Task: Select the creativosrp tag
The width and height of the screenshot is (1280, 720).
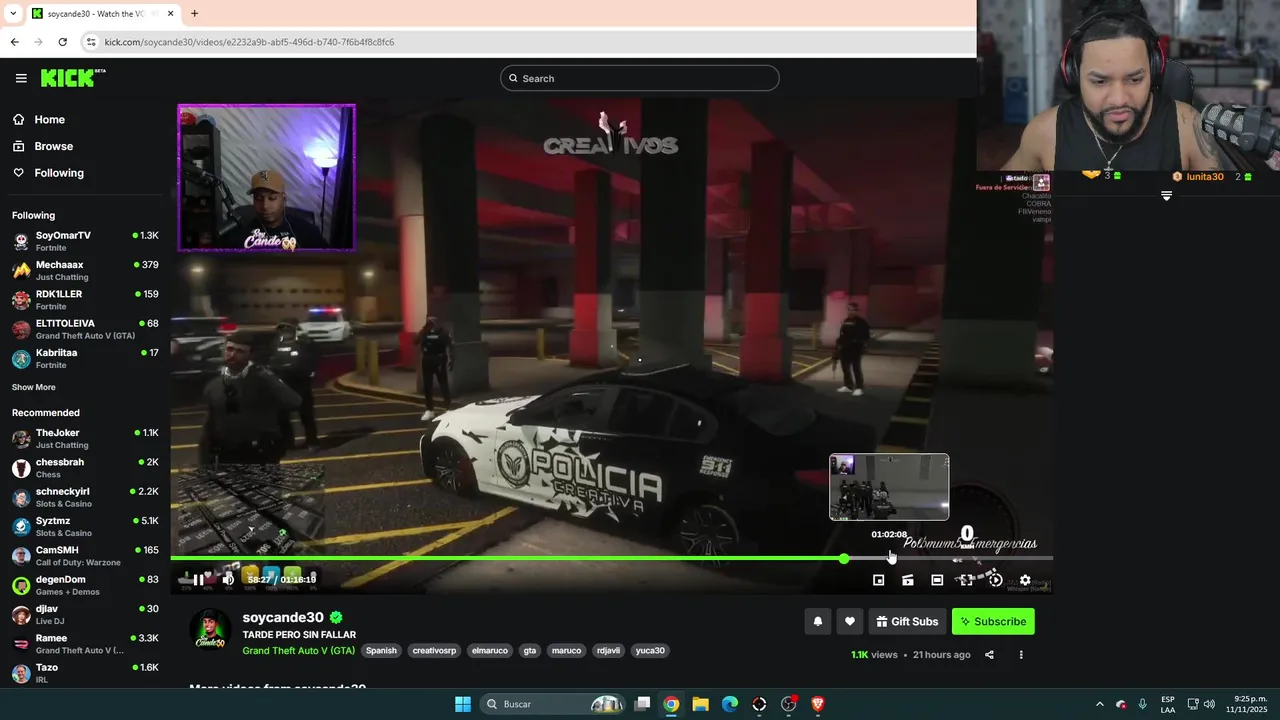Action: coord(434,650)
